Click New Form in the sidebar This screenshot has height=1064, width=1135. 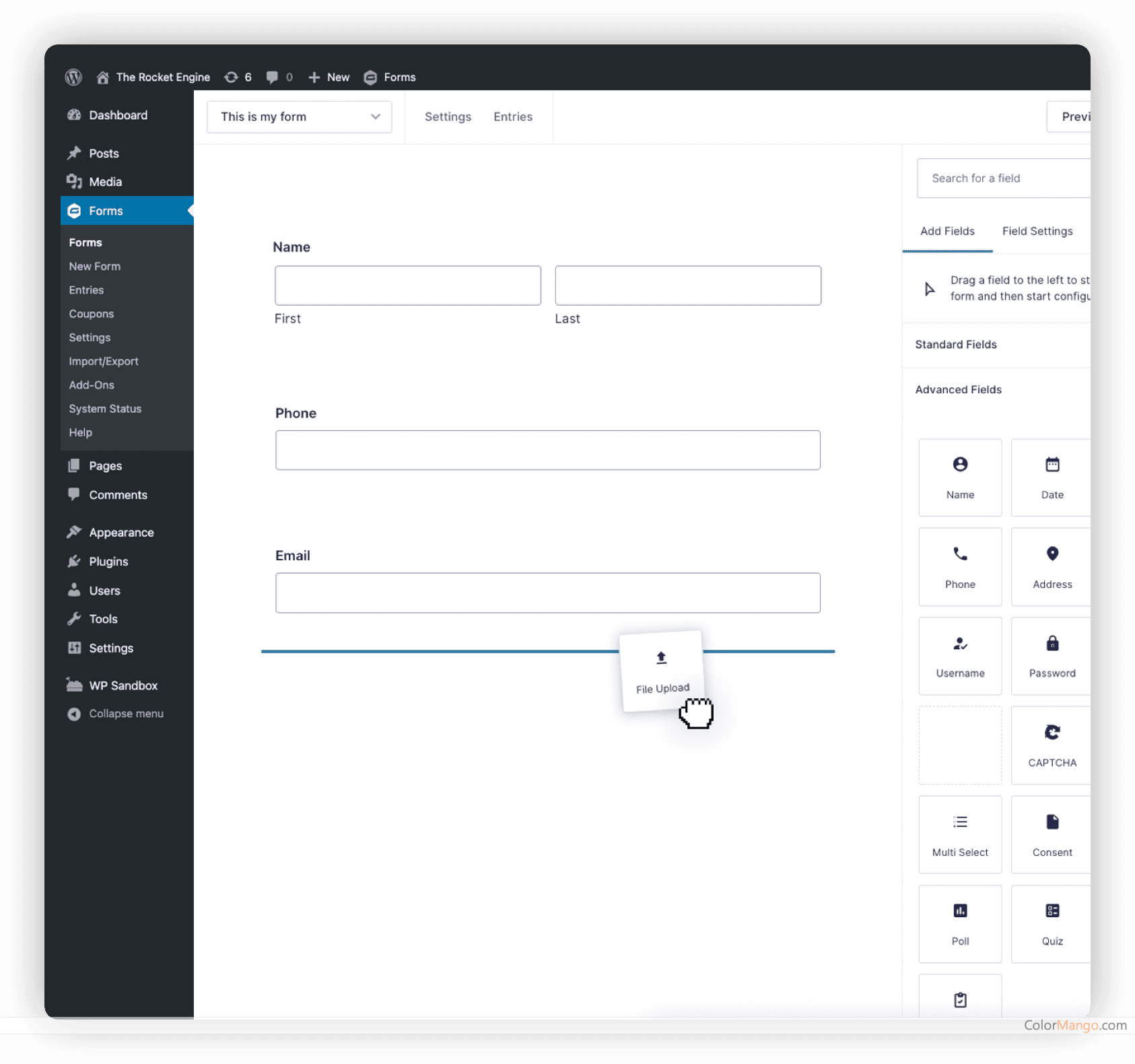pos(94,266)
